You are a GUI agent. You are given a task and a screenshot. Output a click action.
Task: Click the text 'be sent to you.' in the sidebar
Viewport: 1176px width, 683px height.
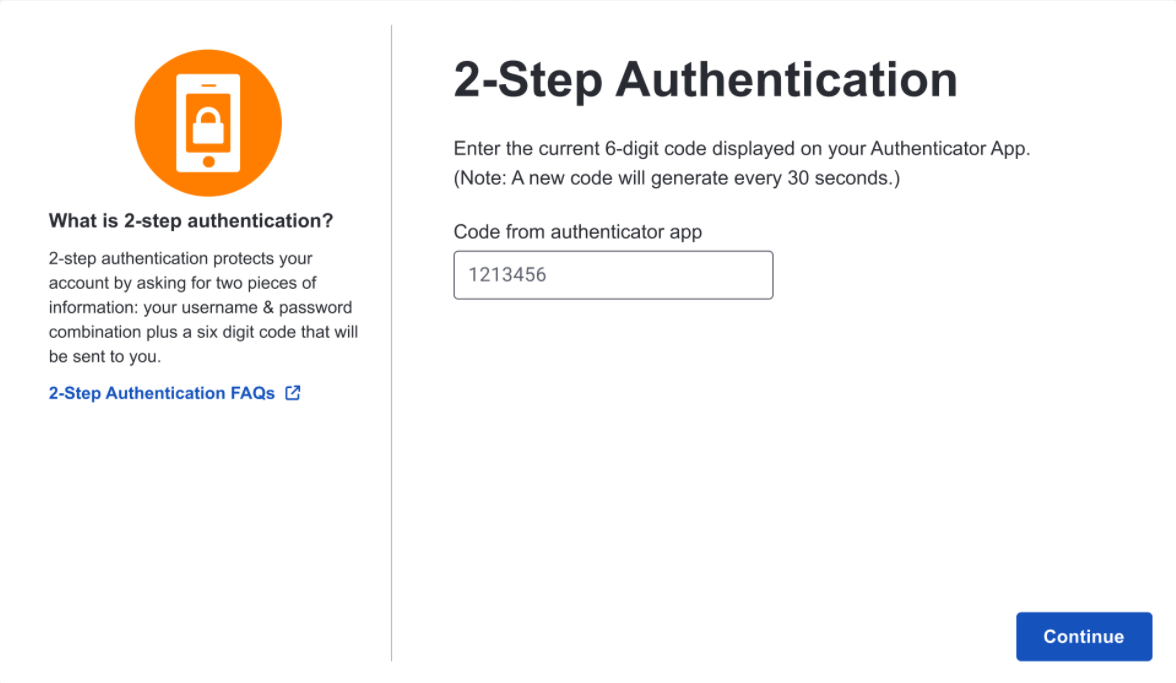pyautogui.click(x=105, y=357)
